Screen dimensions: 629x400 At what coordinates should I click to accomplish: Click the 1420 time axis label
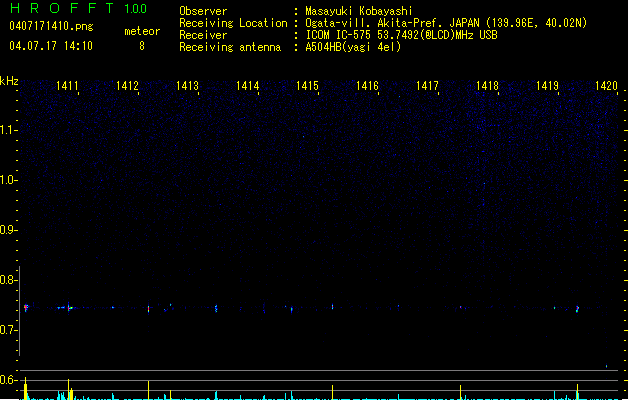pos(607,86)
